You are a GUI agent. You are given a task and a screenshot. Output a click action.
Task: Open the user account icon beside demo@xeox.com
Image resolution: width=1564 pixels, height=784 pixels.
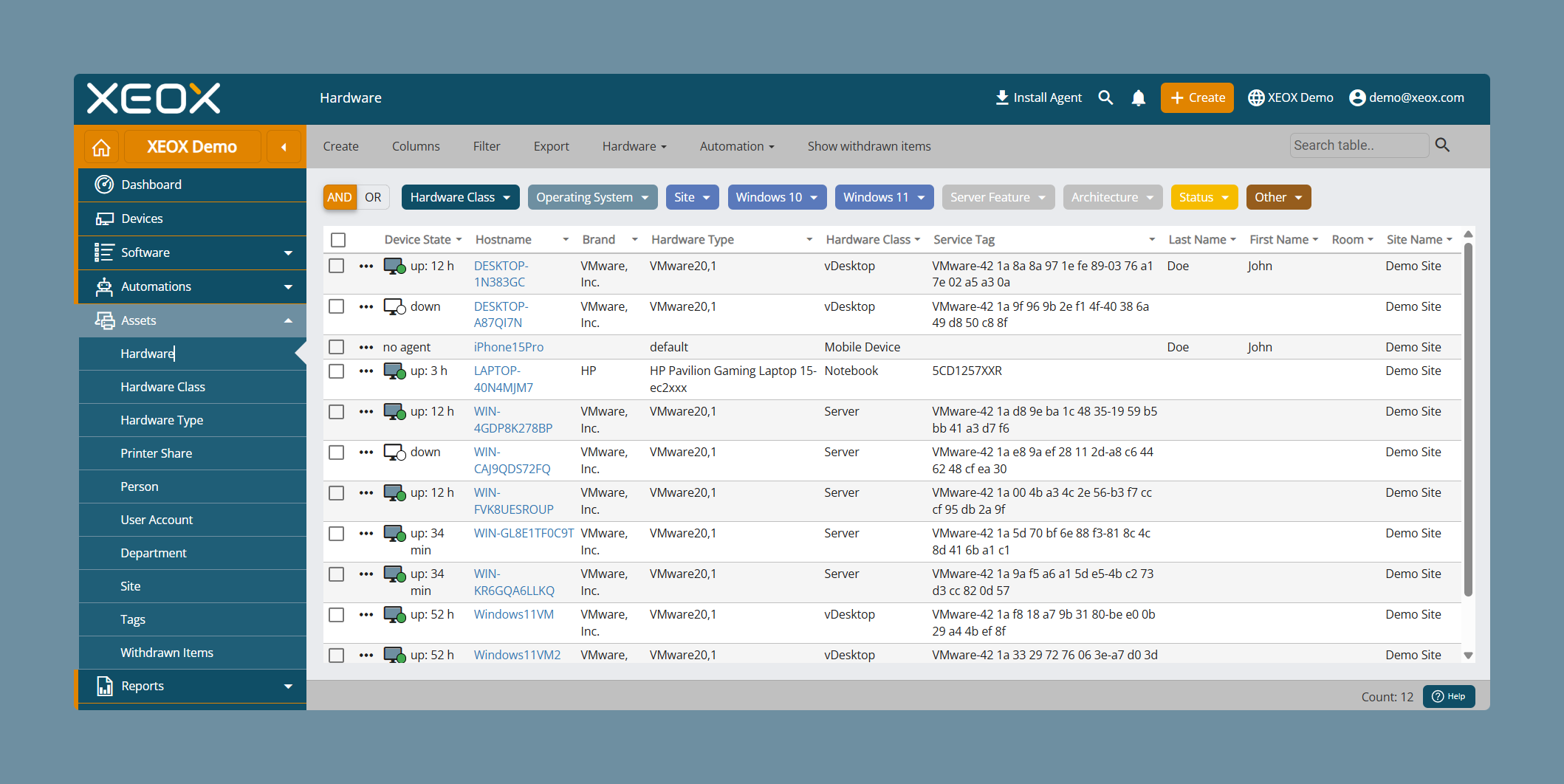1357,97
